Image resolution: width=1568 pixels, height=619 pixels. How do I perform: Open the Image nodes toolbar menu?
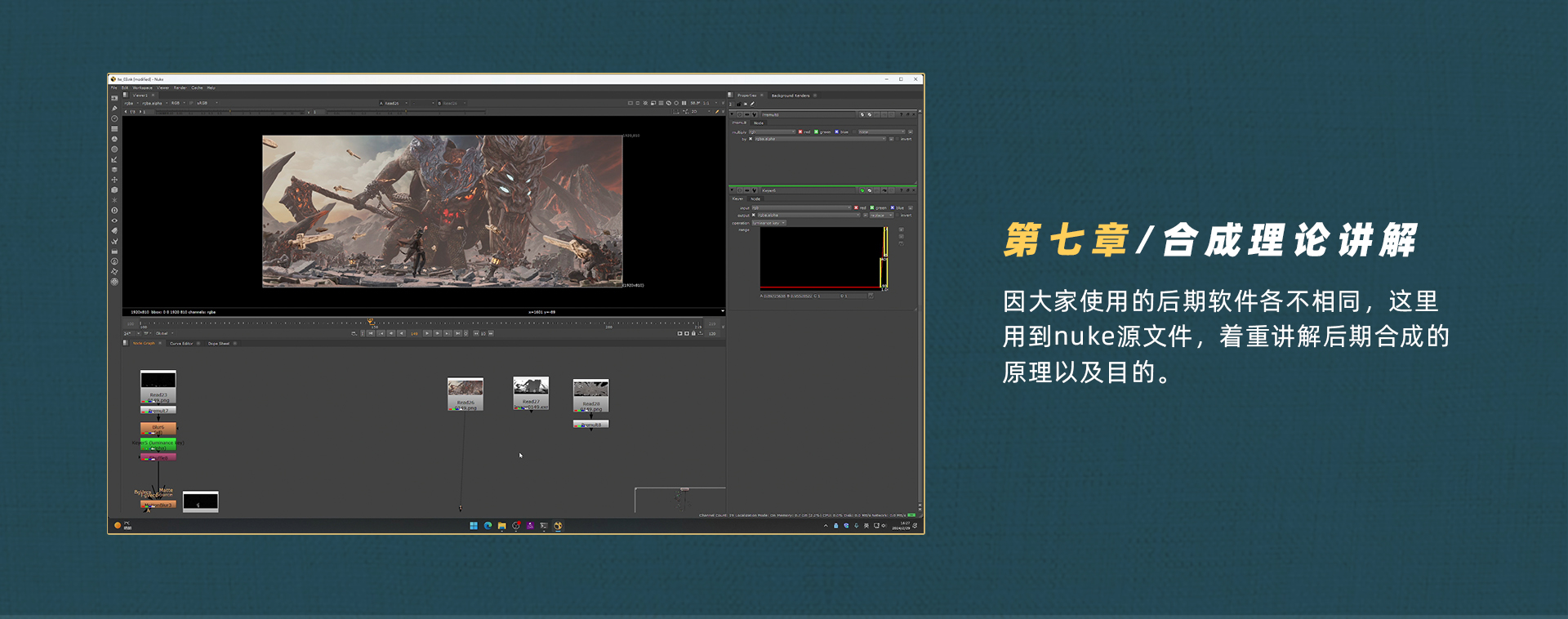tap(114, 98)
